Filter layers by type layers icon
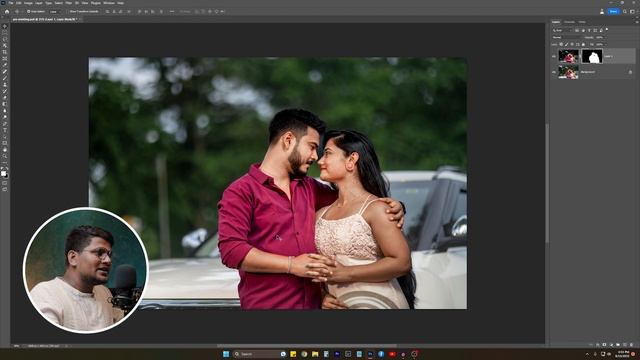 [589, 30]
